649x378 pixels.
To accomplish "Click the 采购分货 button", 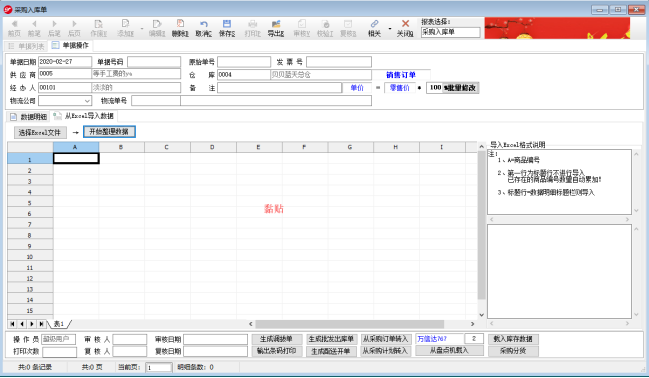I will point(513,351).
